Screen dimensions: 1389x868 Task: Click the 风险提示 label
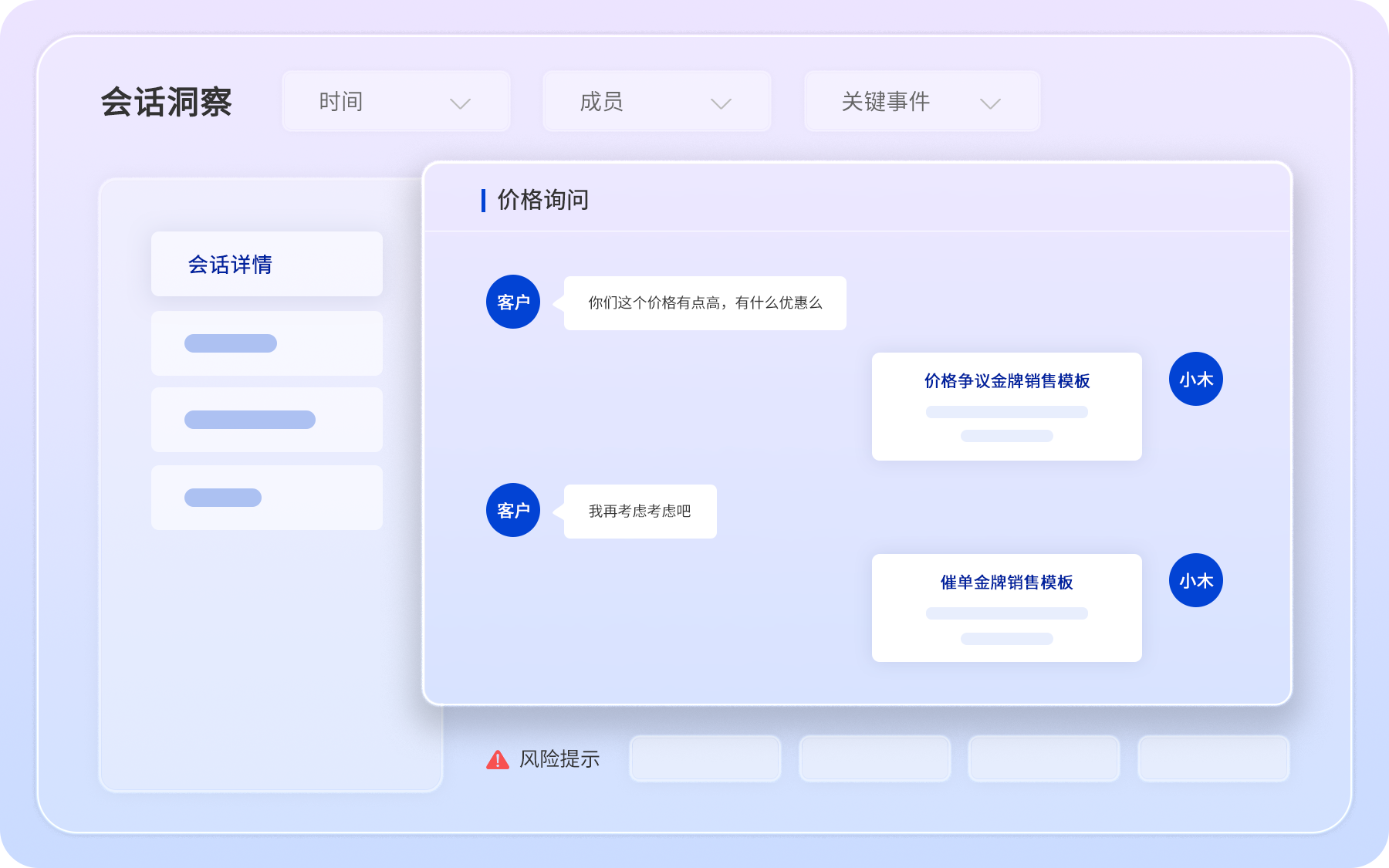click(x=559, y=759)
